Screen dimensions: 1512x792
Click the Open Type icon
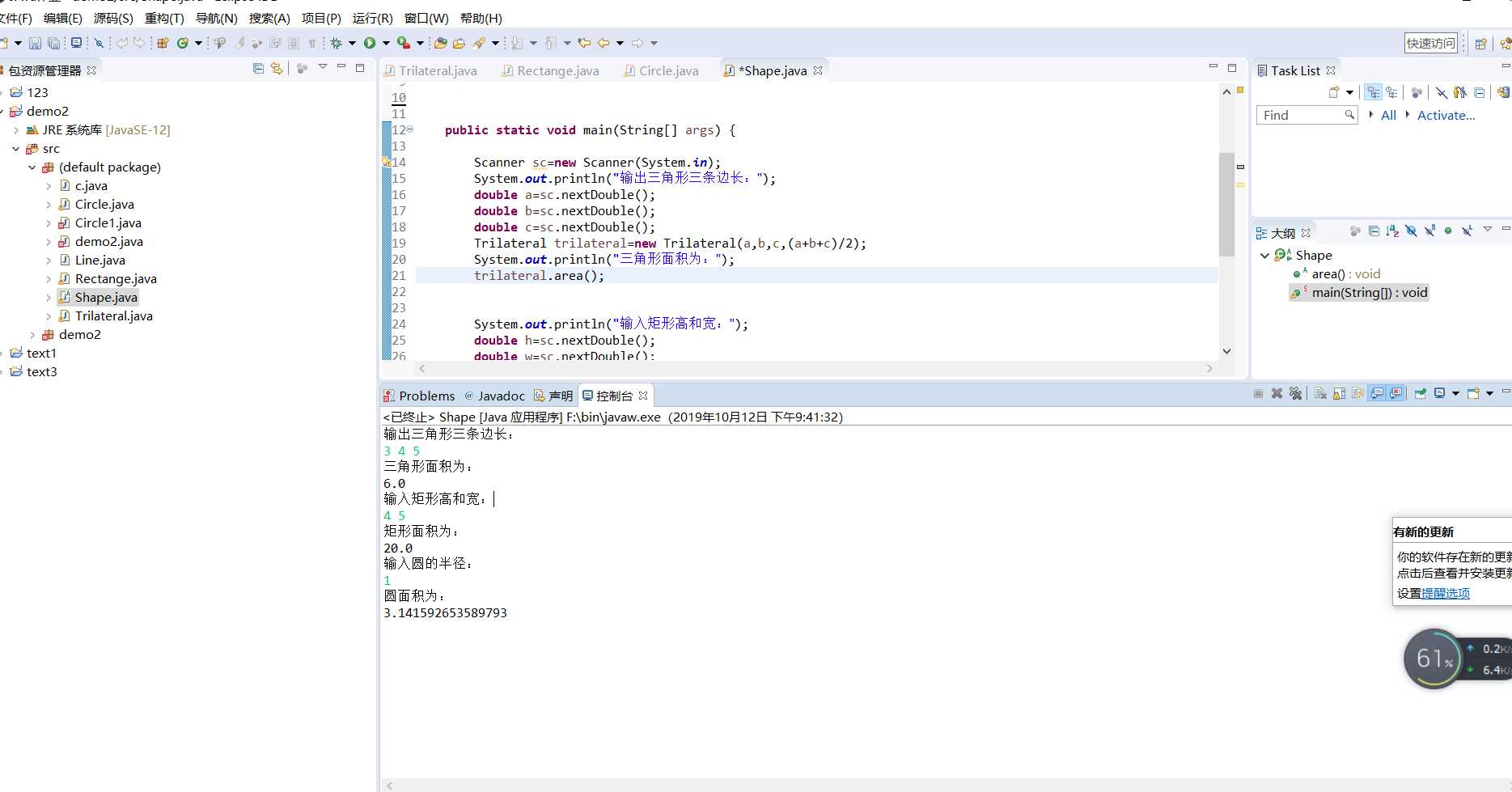pos(440,43)
